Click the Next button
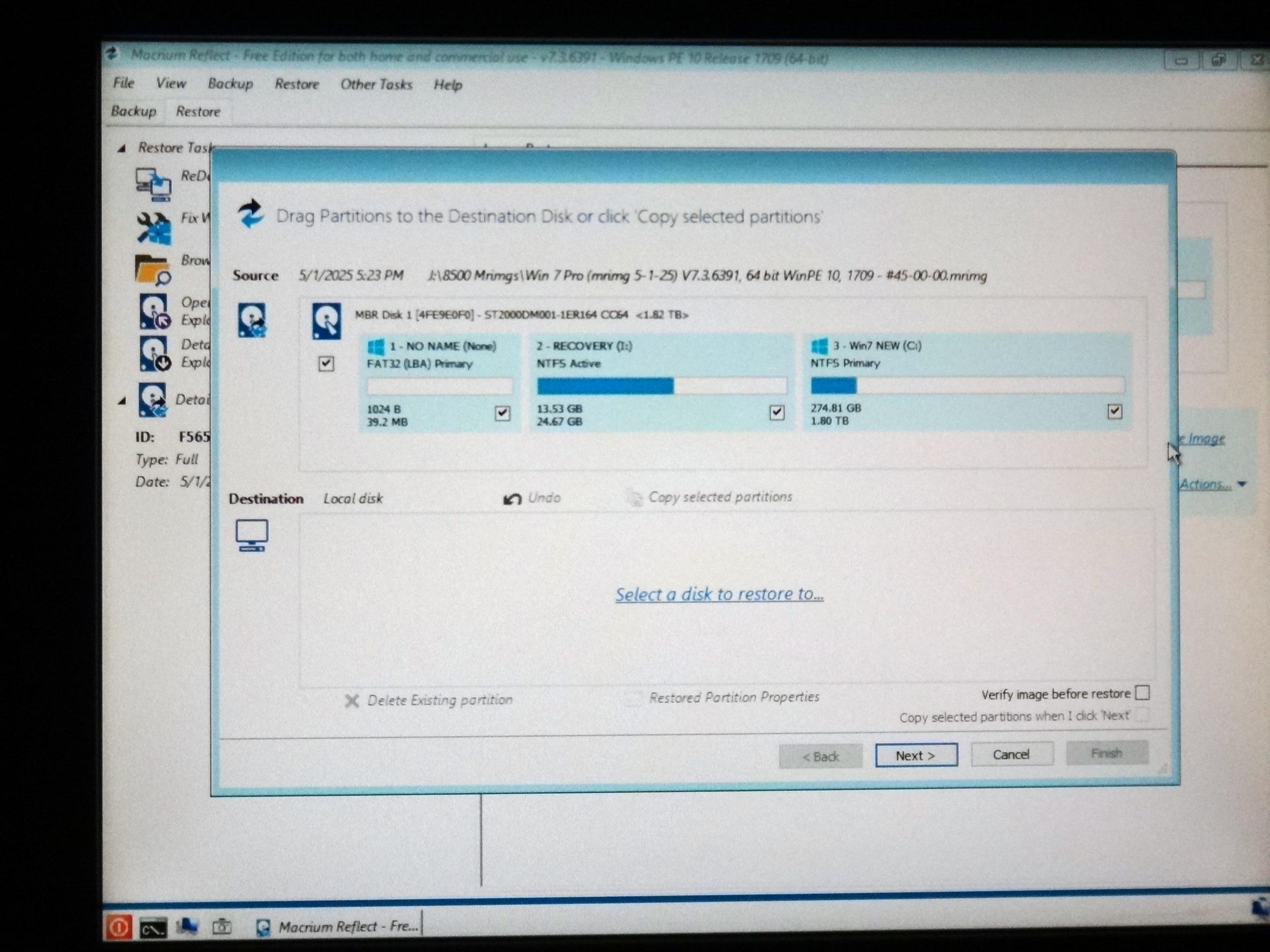1270x952 pixels. [x=916, y=755]
